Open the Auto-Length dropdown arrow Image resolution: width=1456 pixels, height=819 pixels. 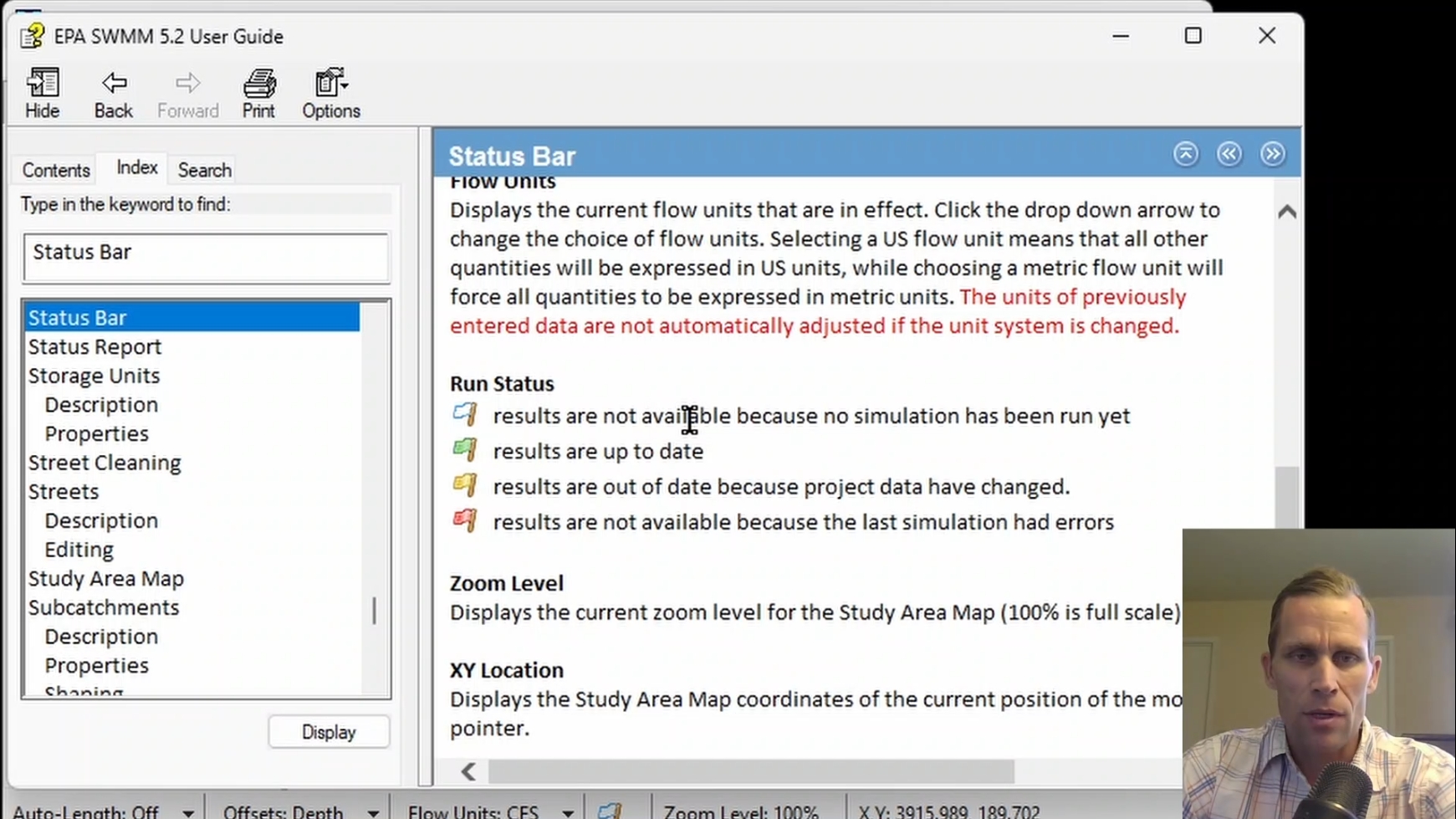[x=188, y=812]
